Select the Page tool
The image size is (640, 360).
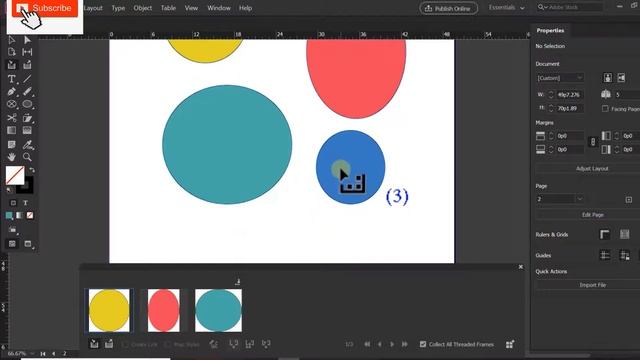click(x=11, y=52)
